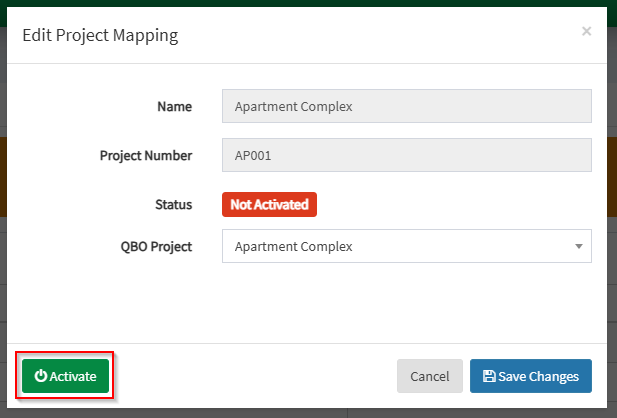Viewport: 617px width, 418px height.
Task: Expand the QBO Project dropdown arrow
Action: pyautogui.click(x=578, y=246)
